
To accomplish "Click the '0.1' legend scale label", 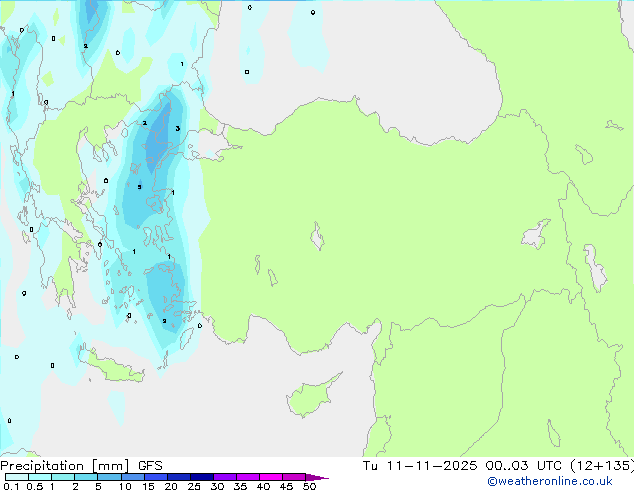I will [11, 486].
